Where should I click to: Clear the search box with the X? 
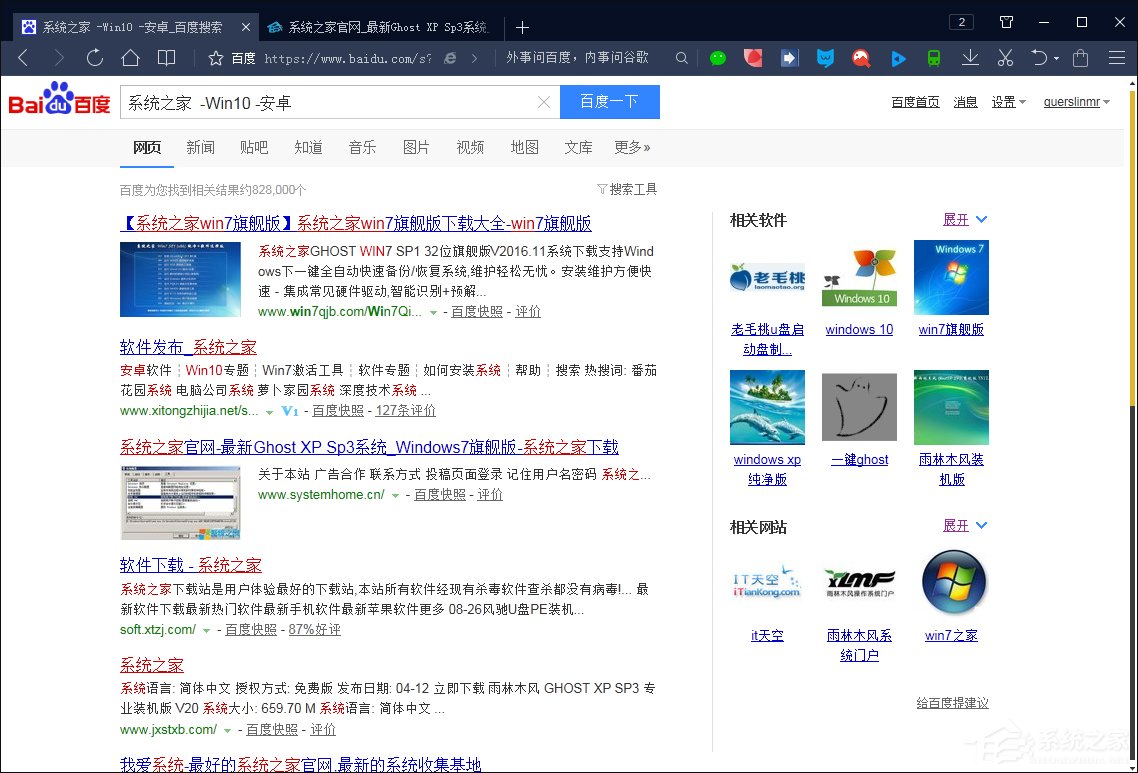point(544,101)
